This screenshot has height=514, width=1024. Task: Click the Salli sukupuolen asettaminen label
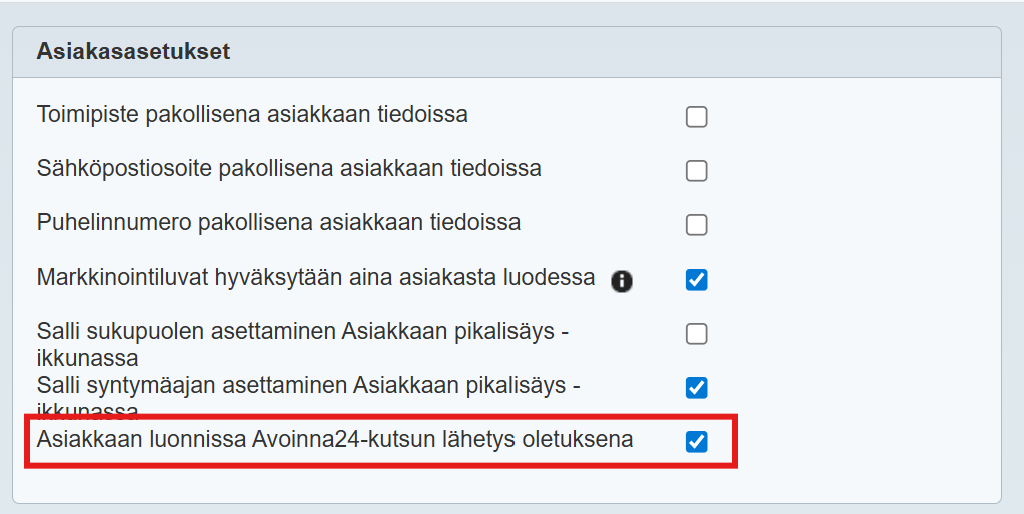(x=303, y=332)
